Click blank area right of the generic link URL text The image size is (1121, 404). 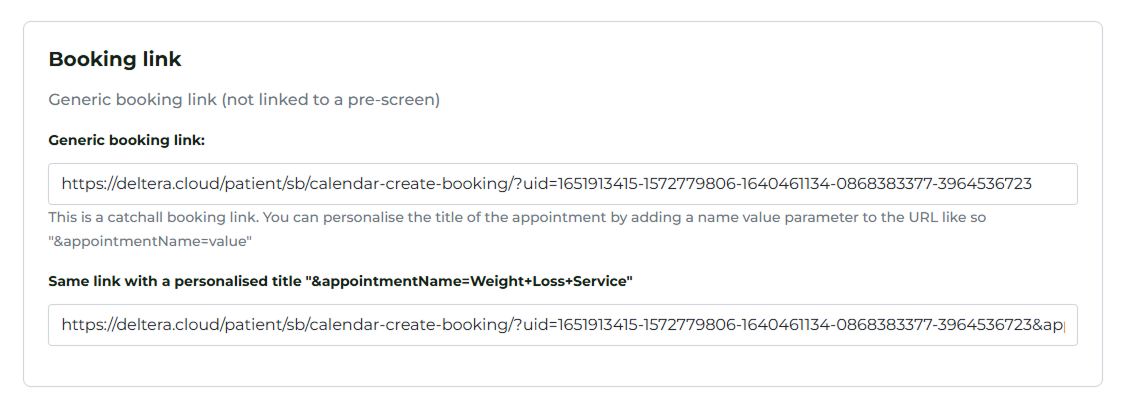click(1055, 184)
